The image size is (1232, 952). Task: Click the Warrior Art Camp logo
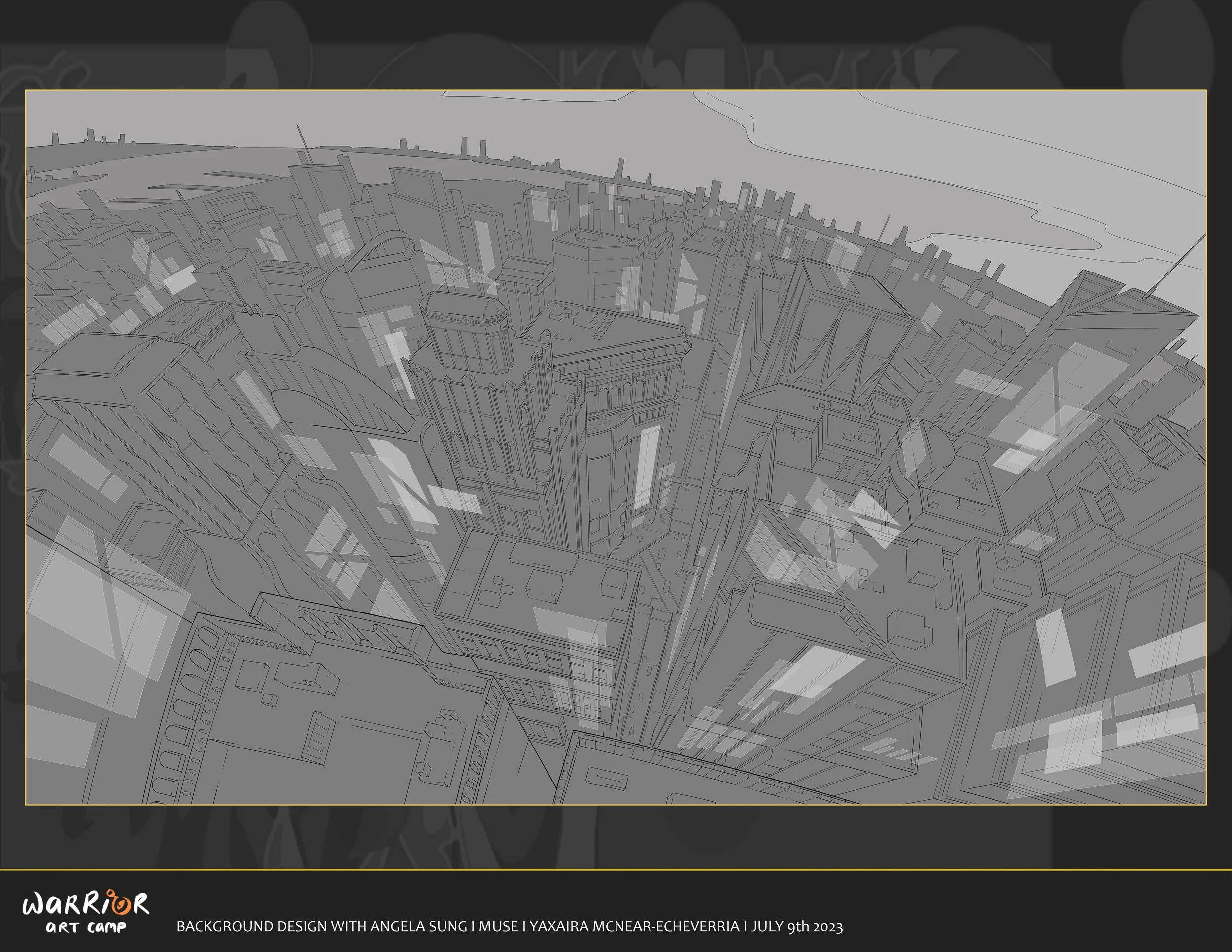[x=86, y=911]
